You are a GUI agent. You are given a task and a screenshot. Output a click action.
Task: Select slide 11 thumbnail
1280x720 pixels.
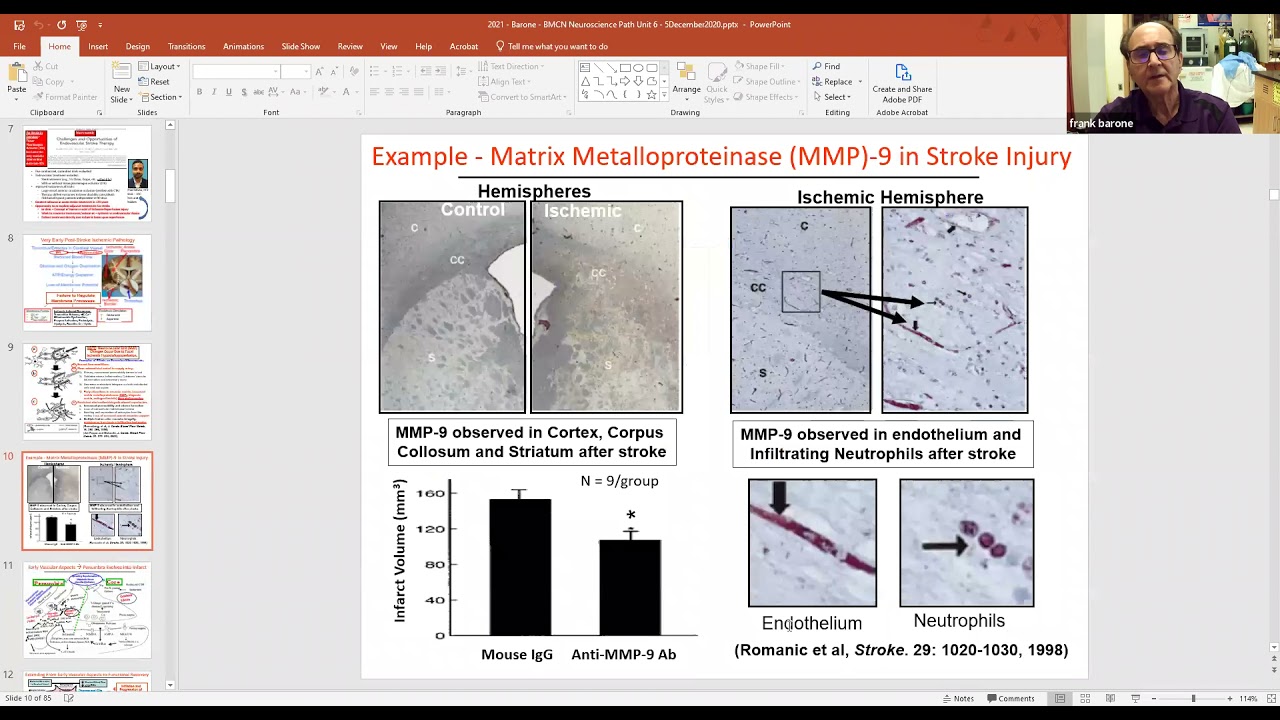[88, 610]
